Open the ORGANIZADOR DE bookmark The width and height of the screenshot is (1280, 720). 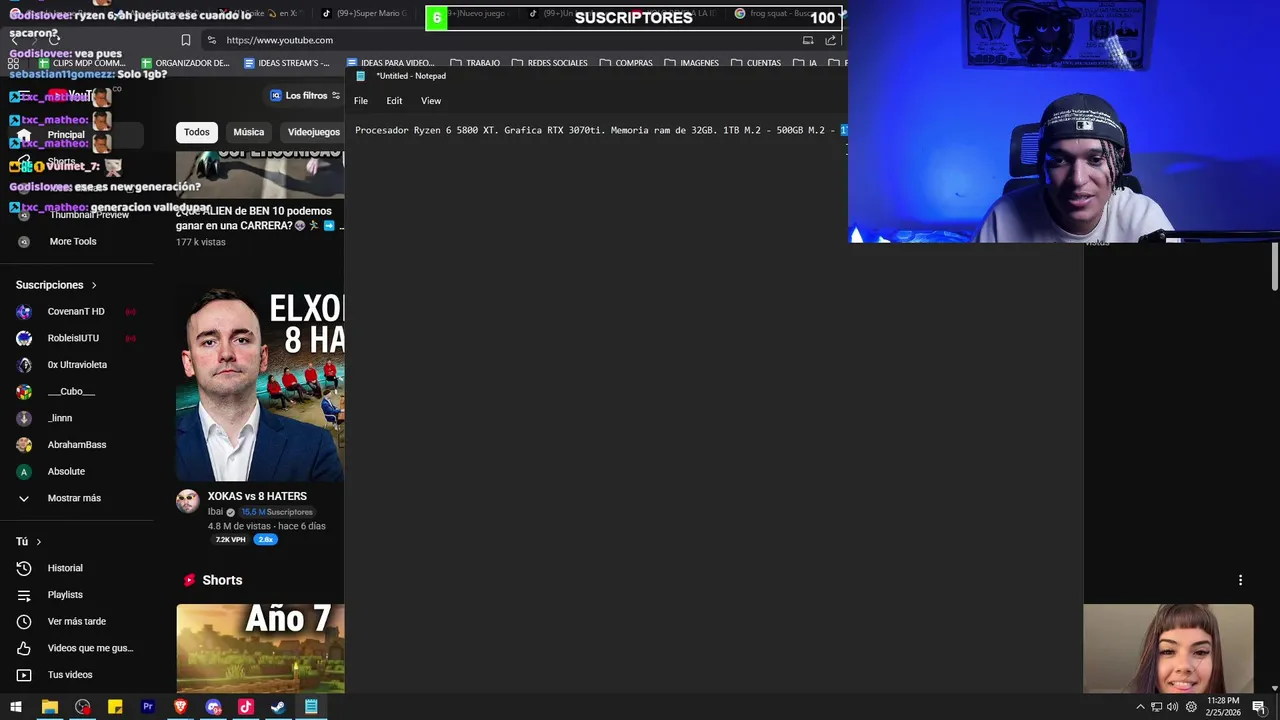(x=185, y=63)
